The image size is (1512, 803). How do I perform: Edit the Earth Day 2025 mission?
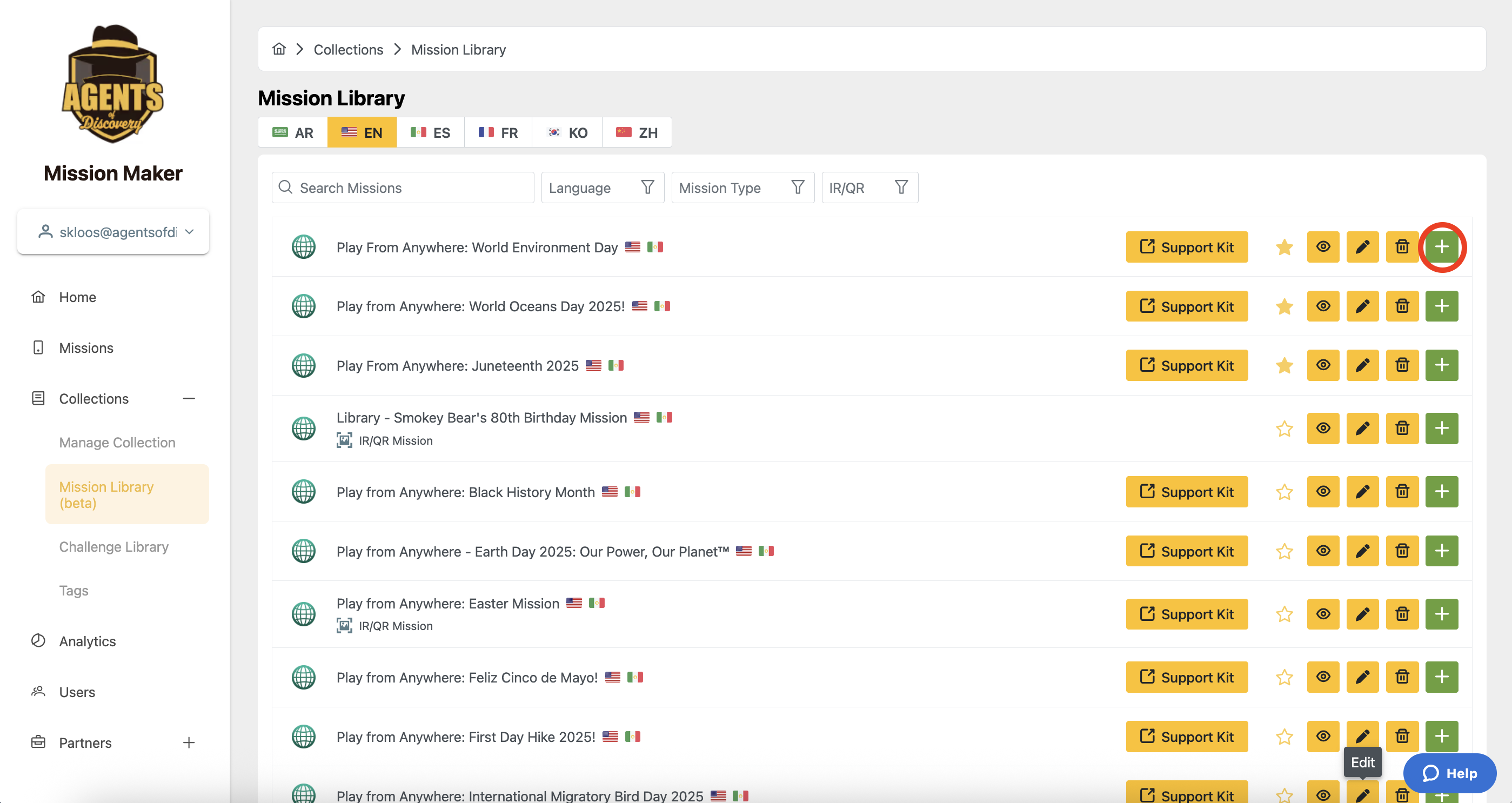point(1362,551)
